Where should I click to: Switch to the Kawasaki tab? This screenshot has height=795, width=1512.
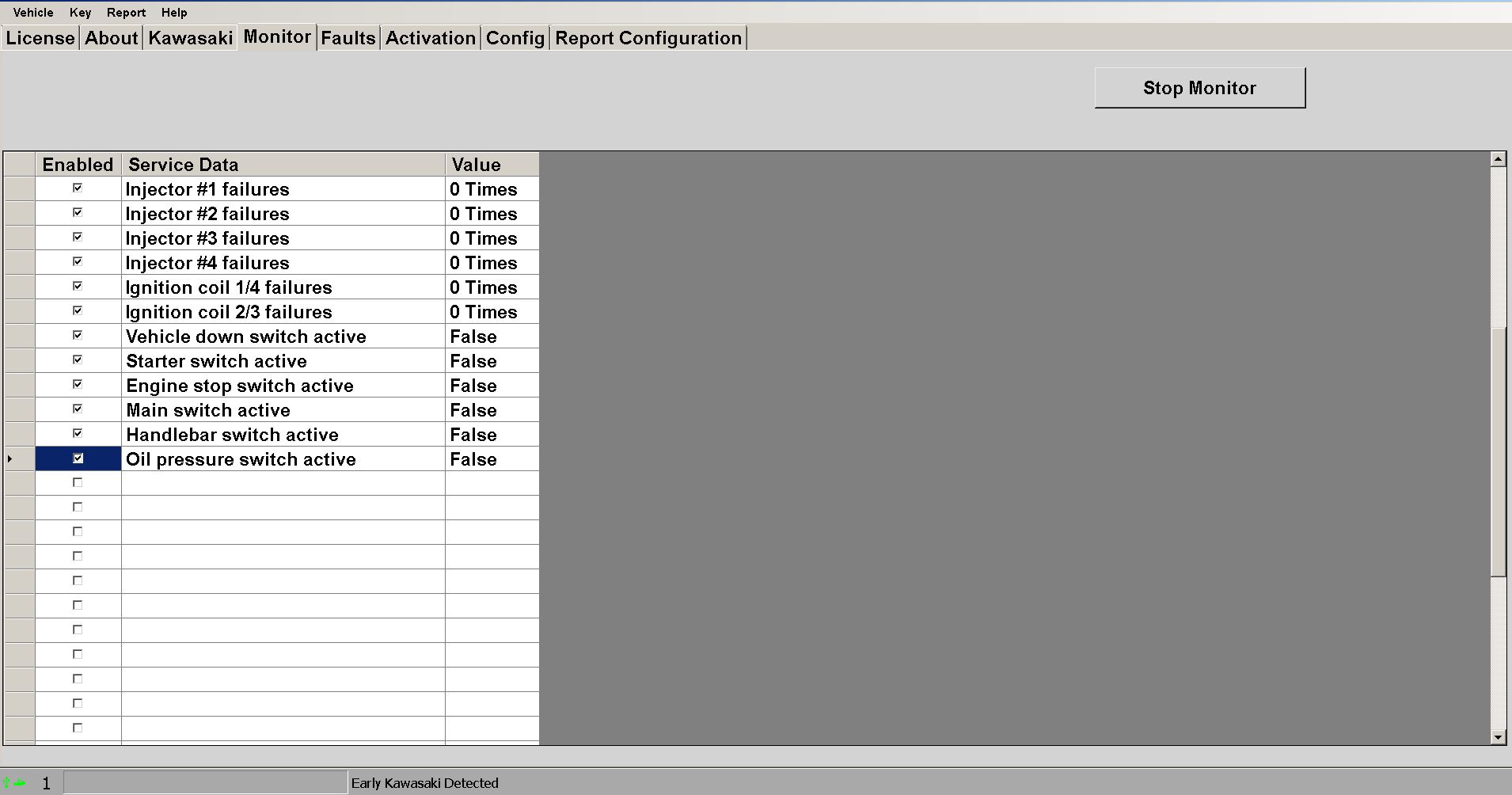pos(190,38)
